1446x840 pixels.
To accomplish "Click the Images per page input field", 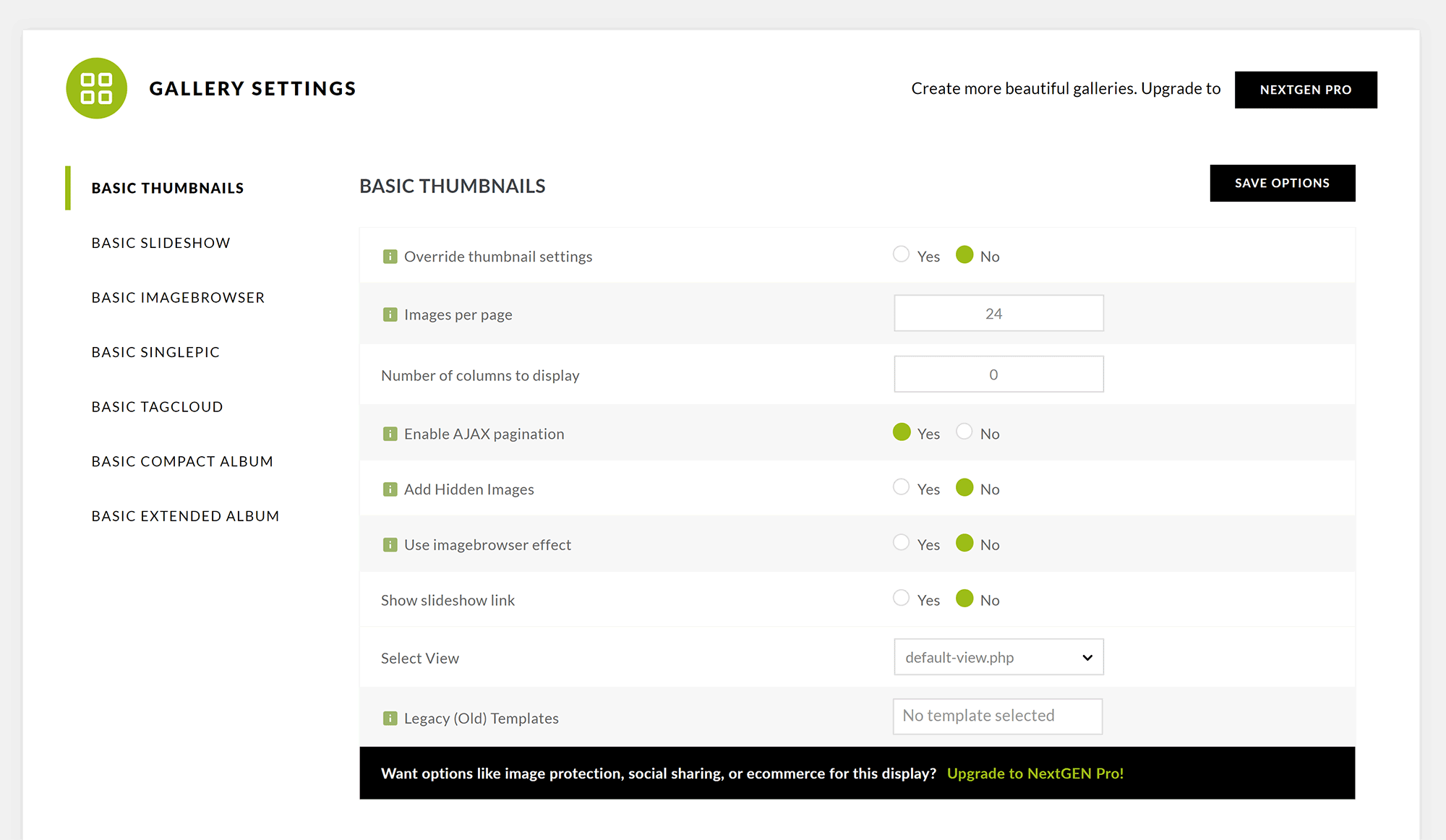I will pos(998,313).
